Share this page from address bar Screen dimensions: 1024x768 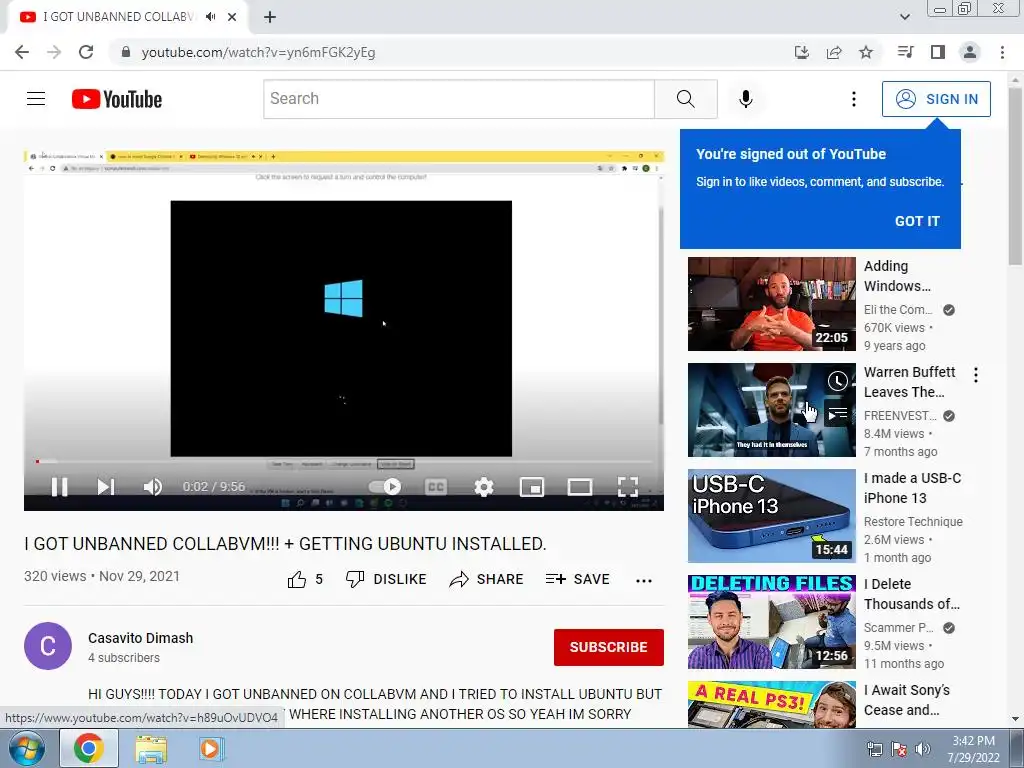point(834,52)
